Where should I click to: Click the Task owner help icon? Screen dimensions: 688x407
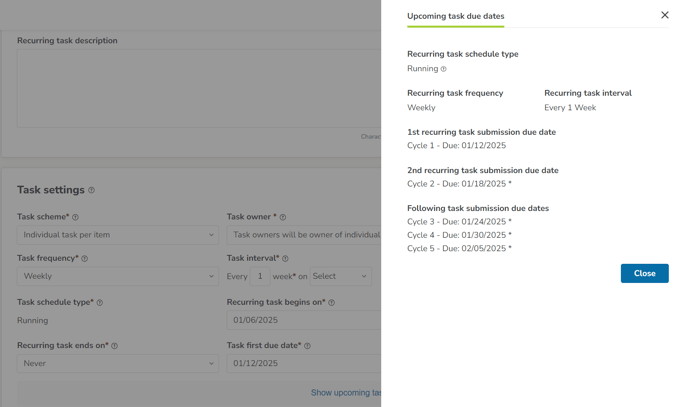click(283, 217)
